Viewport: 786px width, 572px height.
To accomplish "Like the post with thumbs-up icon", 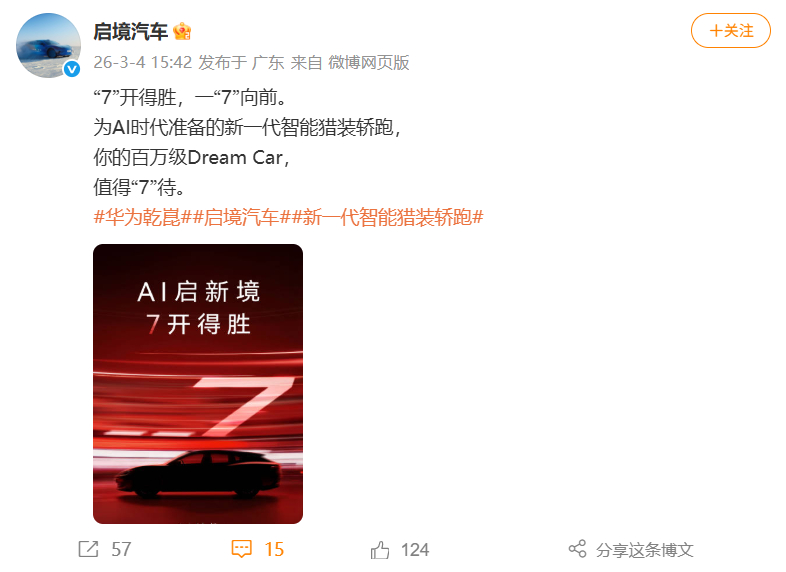I will (380, 549).
